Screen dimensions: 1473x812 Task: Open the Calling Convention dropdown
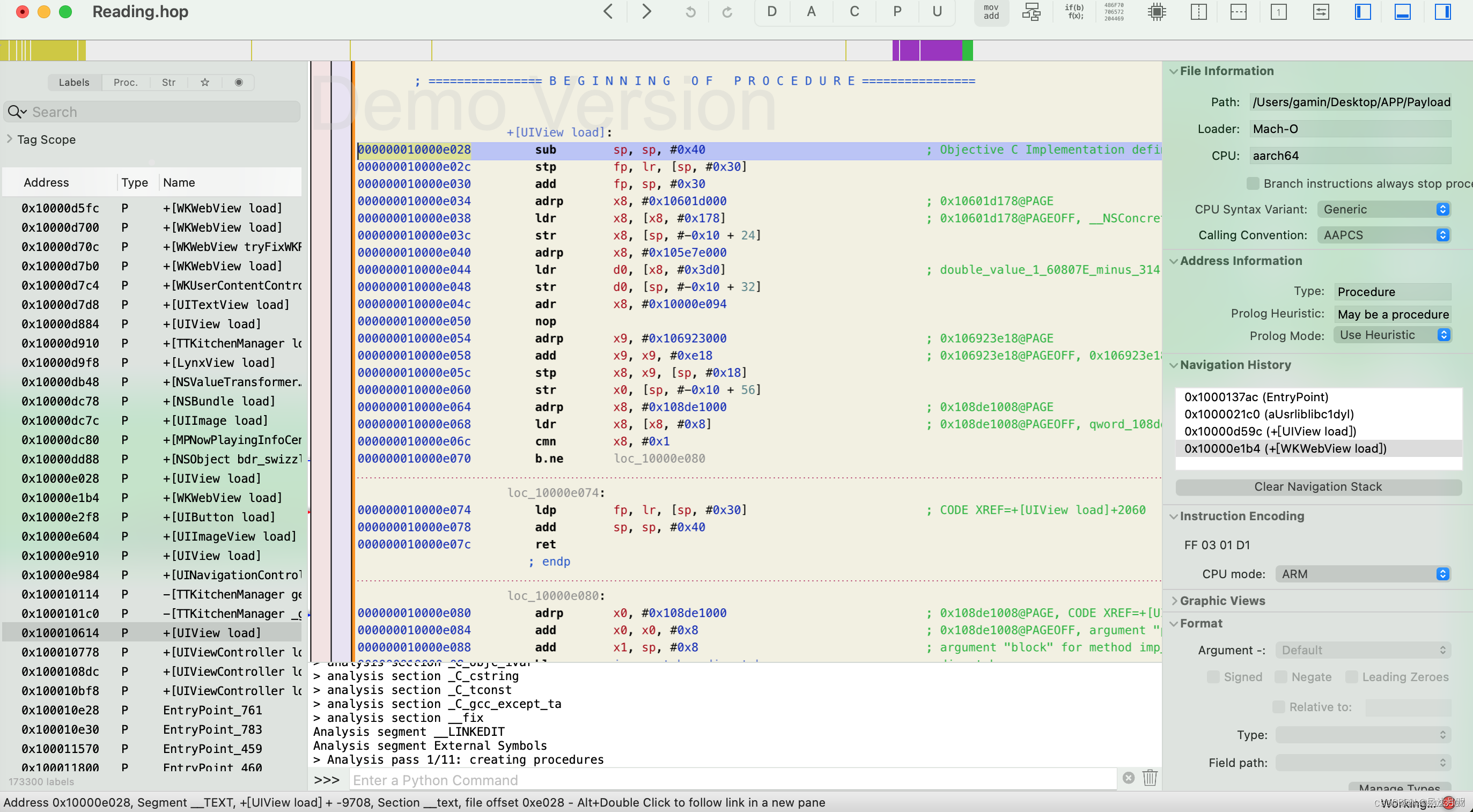point(1384,234)
